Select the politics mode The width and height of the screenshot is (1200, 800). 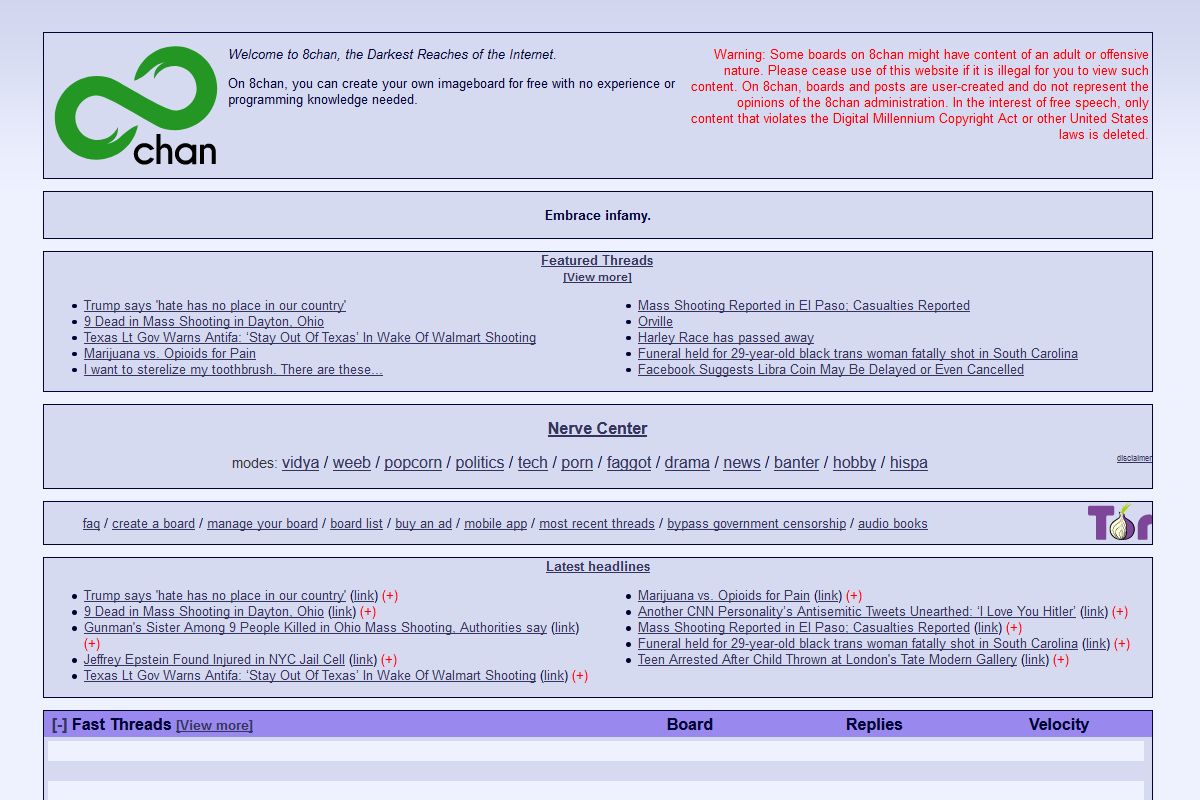click(x=479, y=463)
